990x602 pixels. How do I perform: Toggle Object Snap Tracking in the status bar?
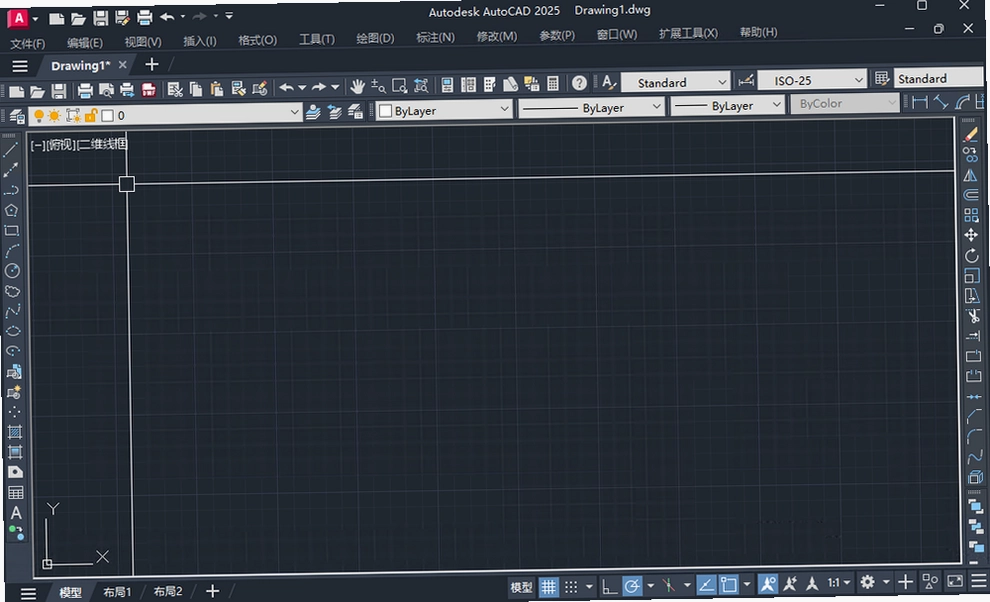706,585
